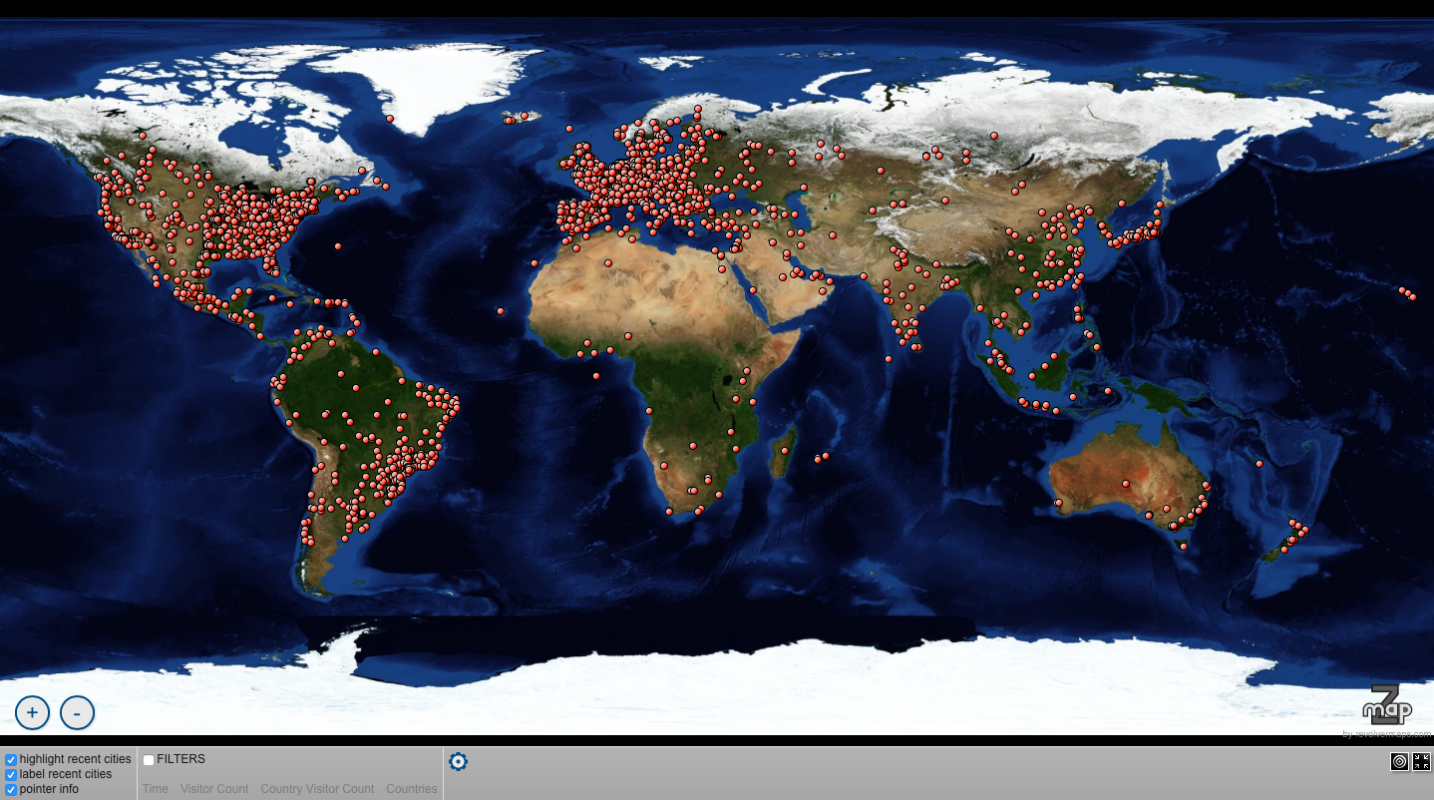The width and height of the screenshot is (1434, 800).
Task: Toggle highlight recent cities checkbox
Action: point(11,760)
